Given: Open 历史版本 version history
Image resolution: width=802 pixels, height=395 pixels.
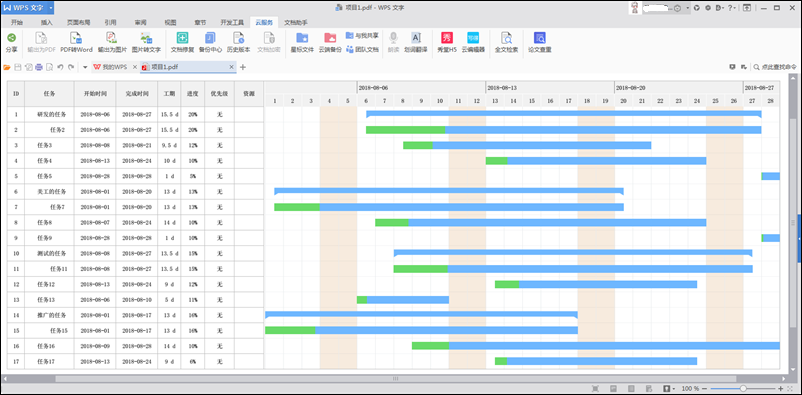Looking at the screenshot, I should pos(238,42).
